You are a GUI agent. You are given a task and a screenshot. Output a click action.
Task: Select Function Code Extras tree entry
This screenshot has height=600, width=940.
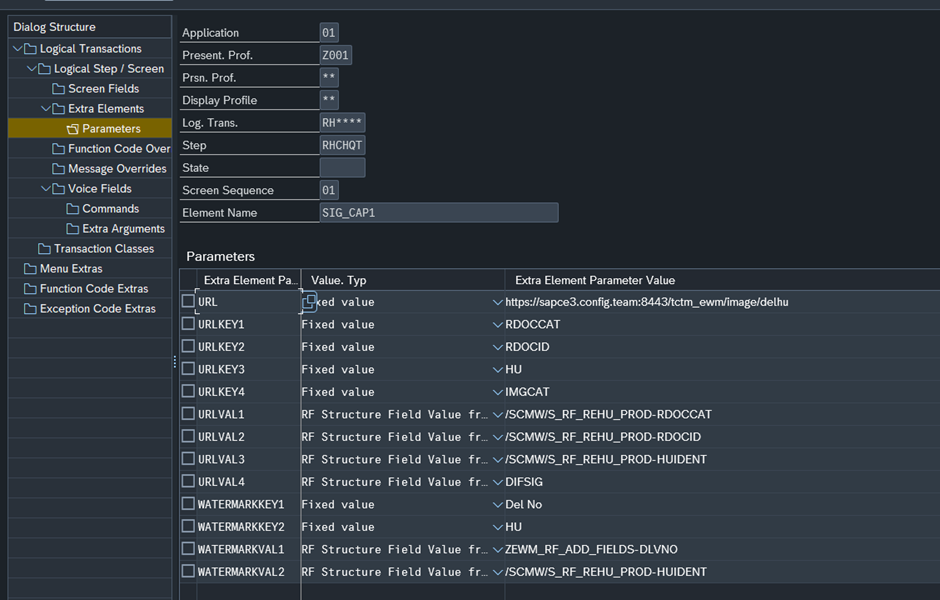pos(93,289)
